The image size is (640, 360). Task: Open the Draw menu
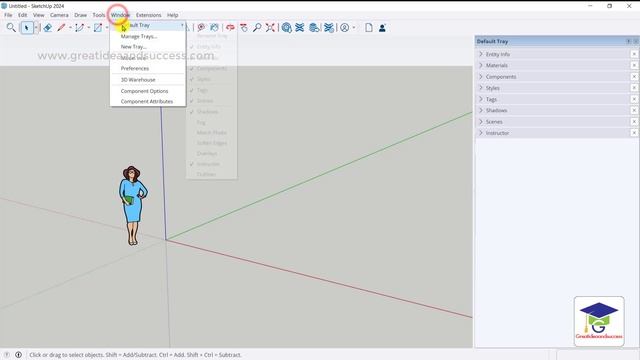tap(80, 15)
